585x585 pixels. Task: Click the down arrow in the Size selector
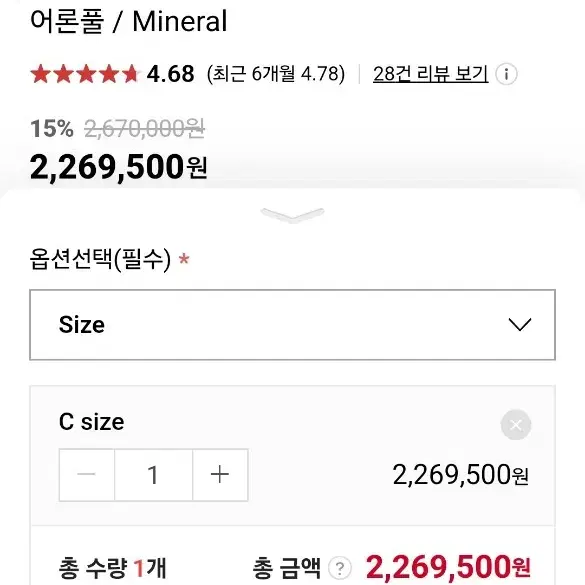[x=520, y=325]
